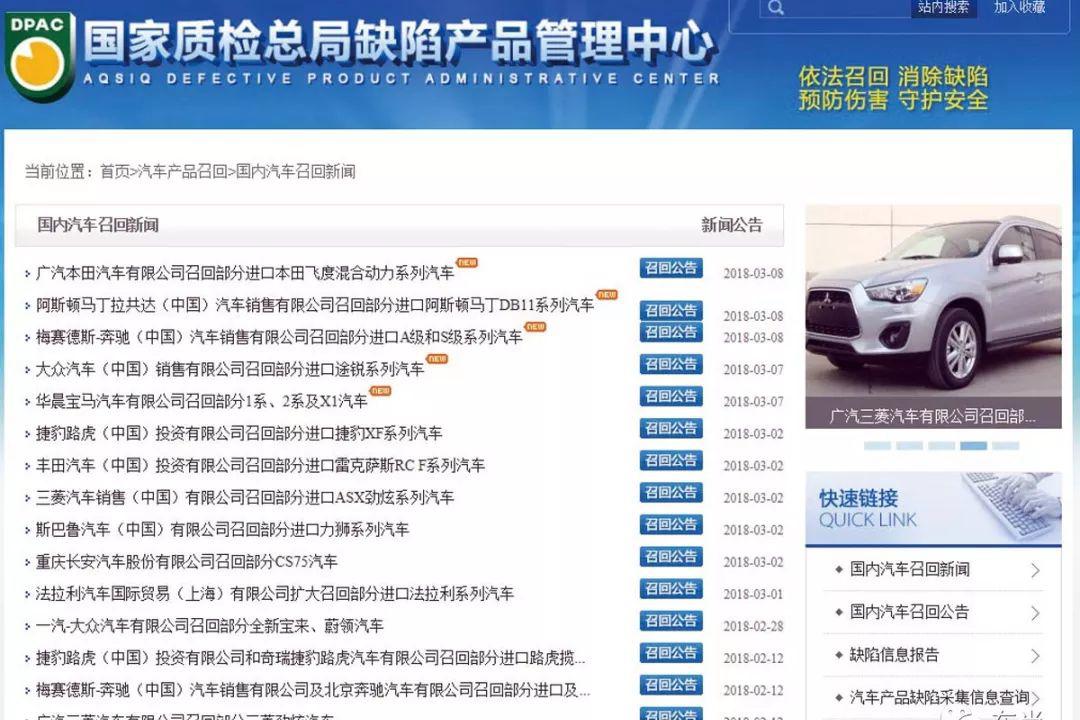The image size is (1080, 720).
Task: Select the second slideshow indicator
Action: tap(909, 446)
